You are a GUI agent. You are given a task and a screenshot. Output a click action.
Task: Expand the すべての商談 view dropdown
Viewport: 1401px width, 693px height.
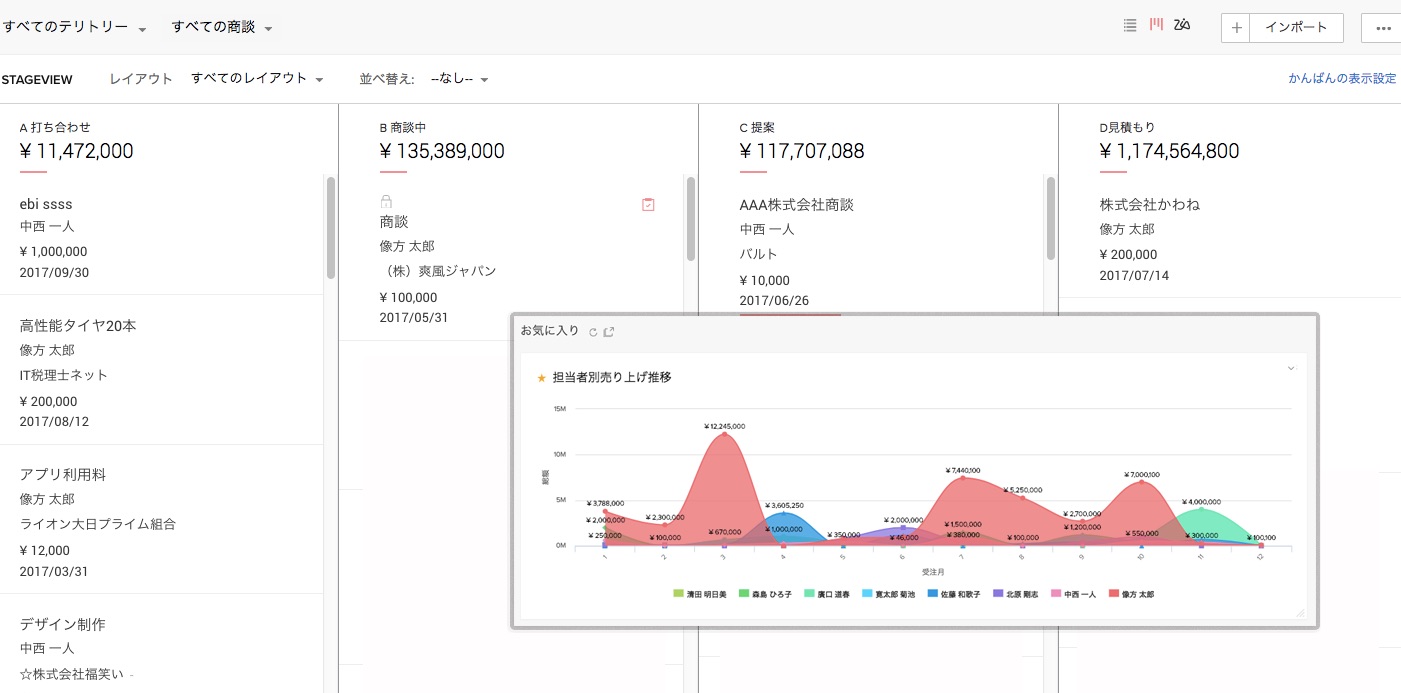(x=222, y=28)
